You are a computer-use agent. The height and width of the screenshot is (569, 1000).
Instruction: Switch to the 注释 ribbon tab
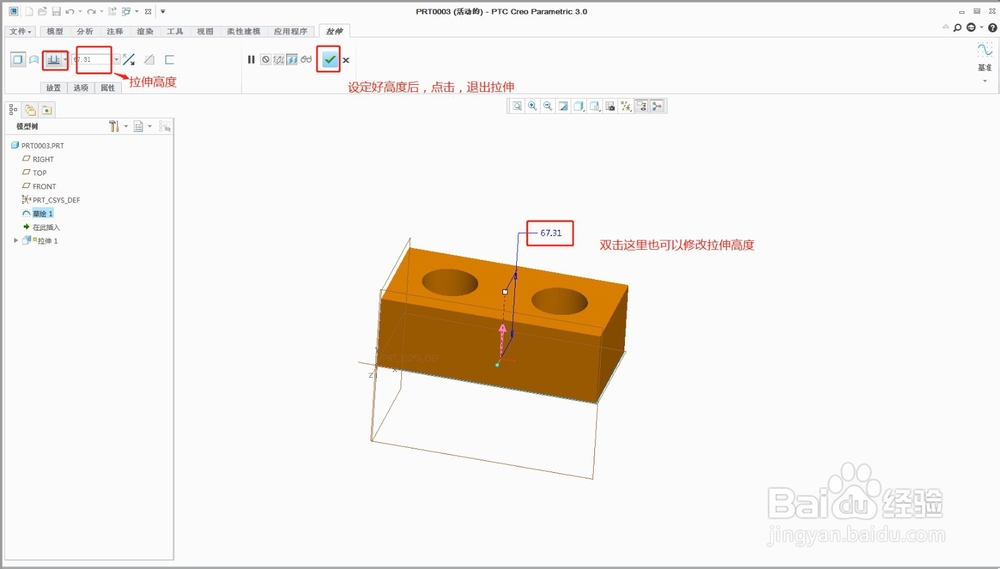(x=115, y=31)
